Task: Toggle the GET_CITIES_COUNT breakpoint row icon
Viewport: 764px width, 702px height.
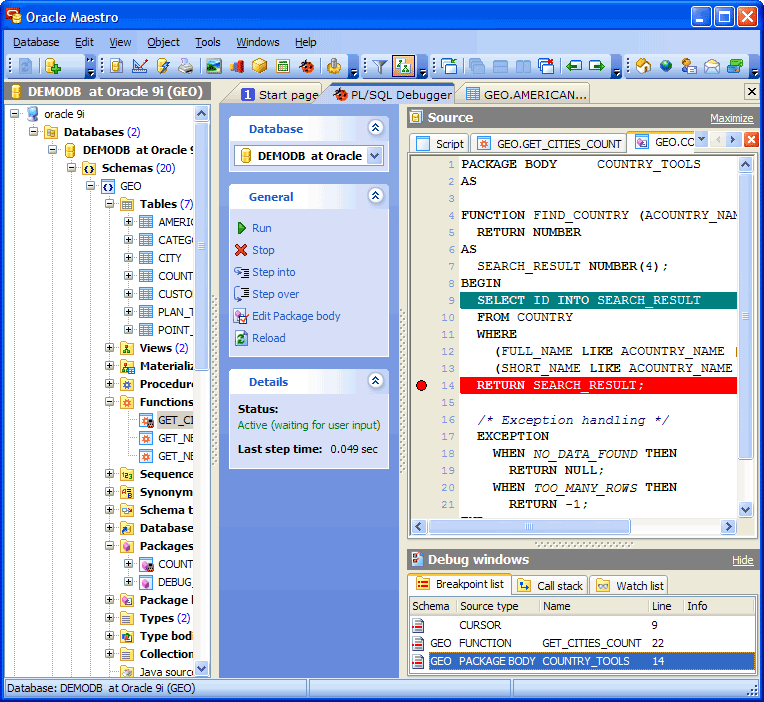Action: (418, 643)
